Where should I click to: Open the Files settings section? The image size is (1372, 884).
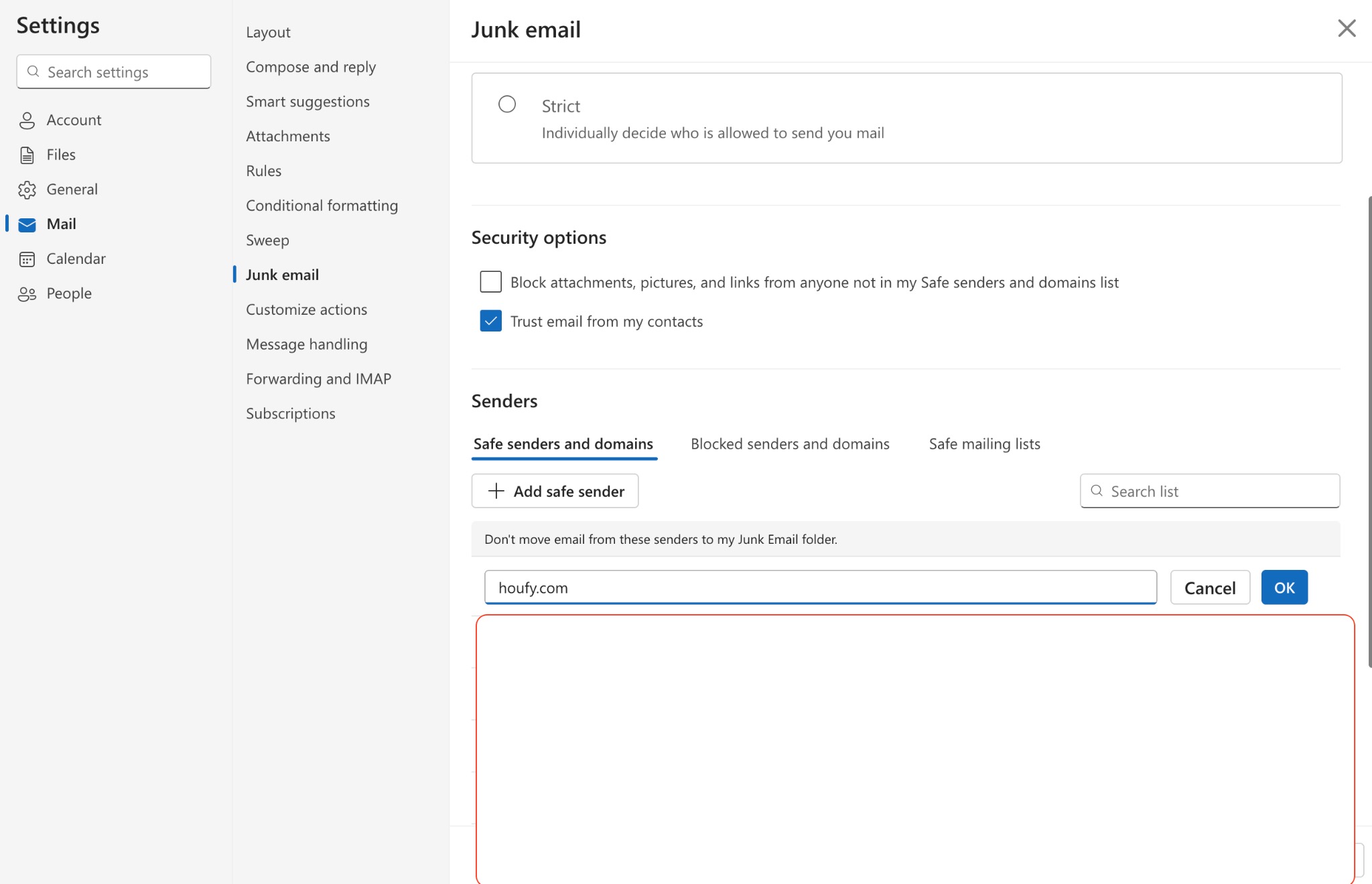coord(60,154)
